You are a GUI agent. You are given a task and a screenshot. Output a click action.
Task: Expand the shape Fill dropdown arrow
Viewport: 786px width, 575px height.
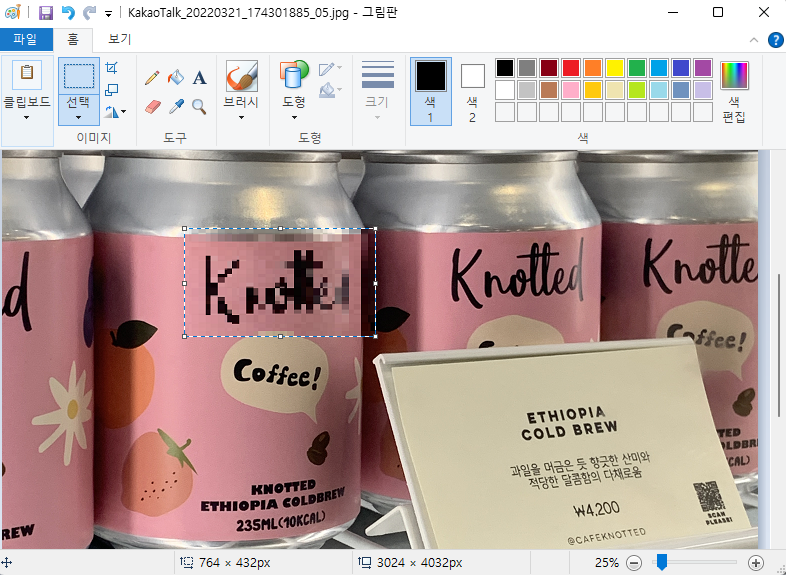[x=339, y=90]
